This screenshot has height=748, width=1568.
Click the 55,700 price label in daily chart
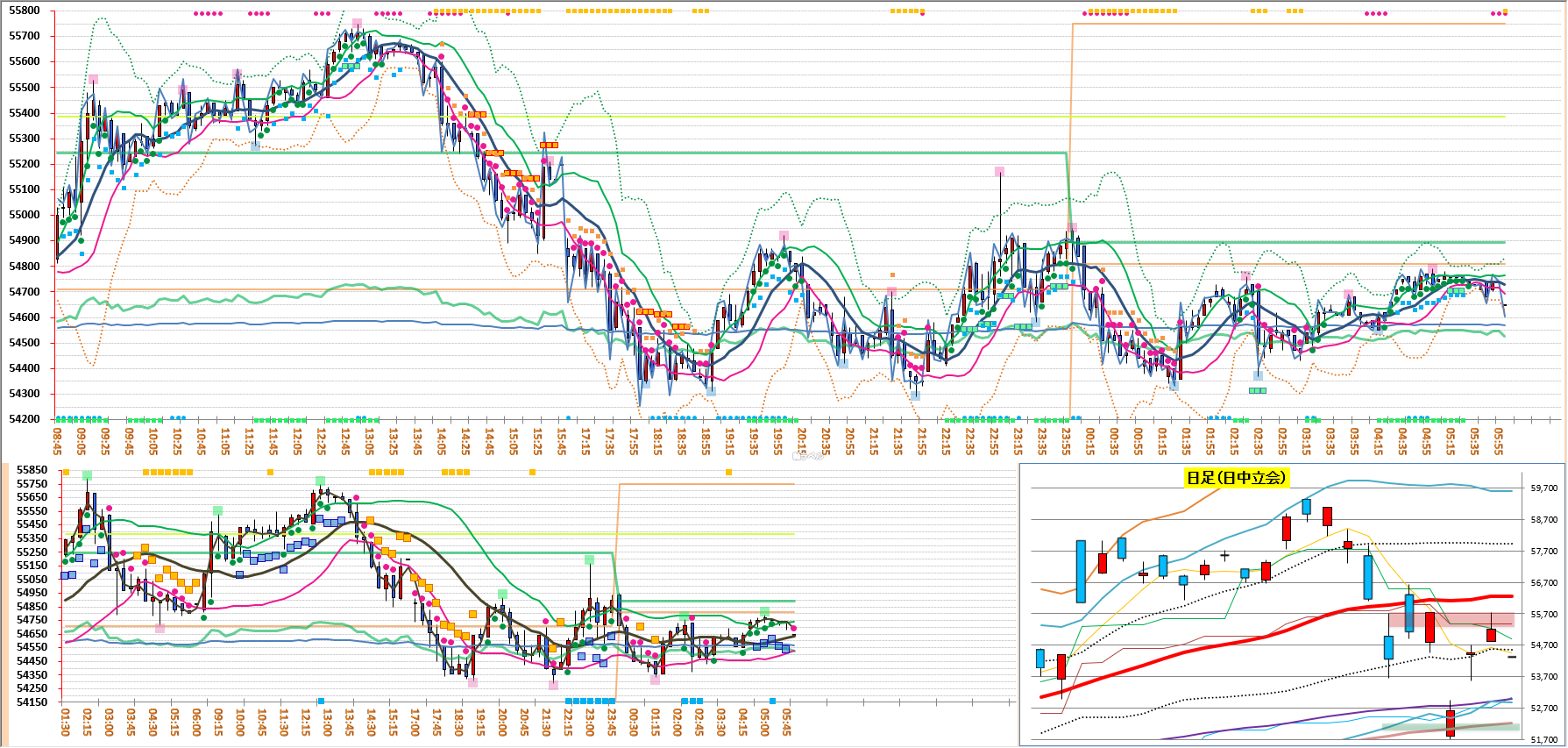[1543, 615]
